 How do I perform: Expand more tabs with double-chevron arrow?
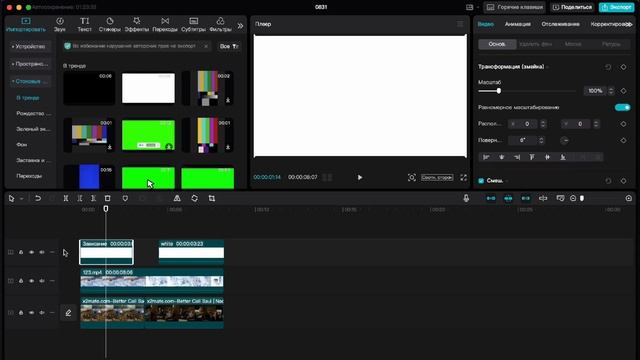point(240,26)
